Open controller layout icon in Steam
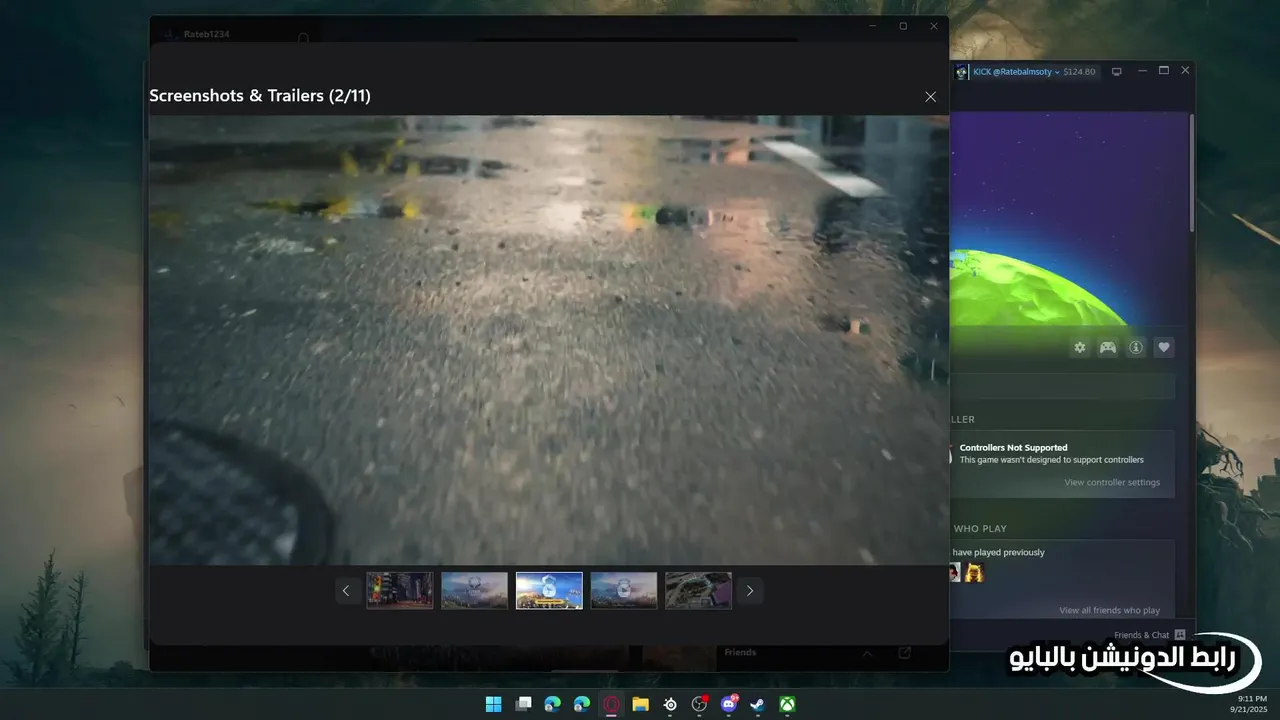The height and width of the screenshot is (720, 1280). [x=1108, y=347]
